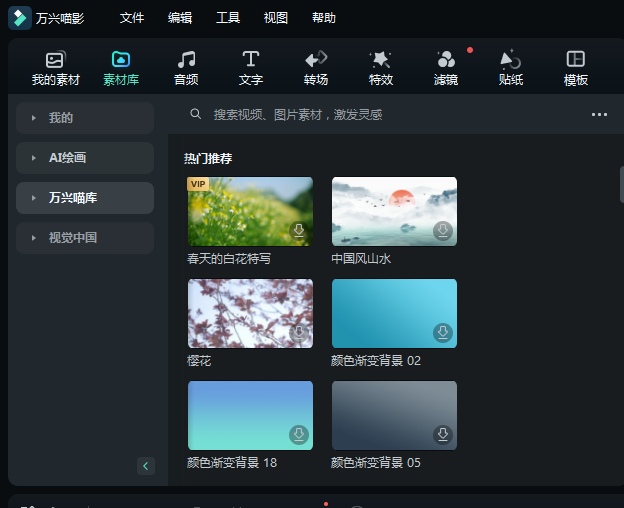This screenshot has height=508, width=624.
Task: Download the 中国风山水 clip
Action: click(x=443, y=231)
